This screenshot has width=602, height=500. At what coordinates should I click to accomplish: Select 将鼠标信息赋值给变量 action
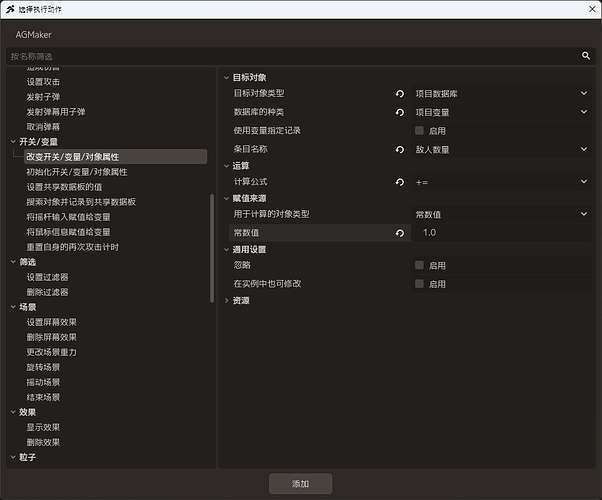tap(68, 232)
